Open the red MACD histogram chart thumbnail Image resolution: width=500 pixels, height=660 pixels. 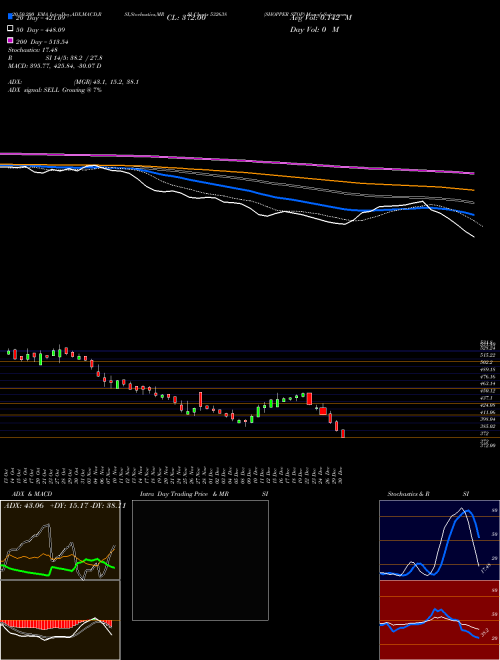pos(60,620)
